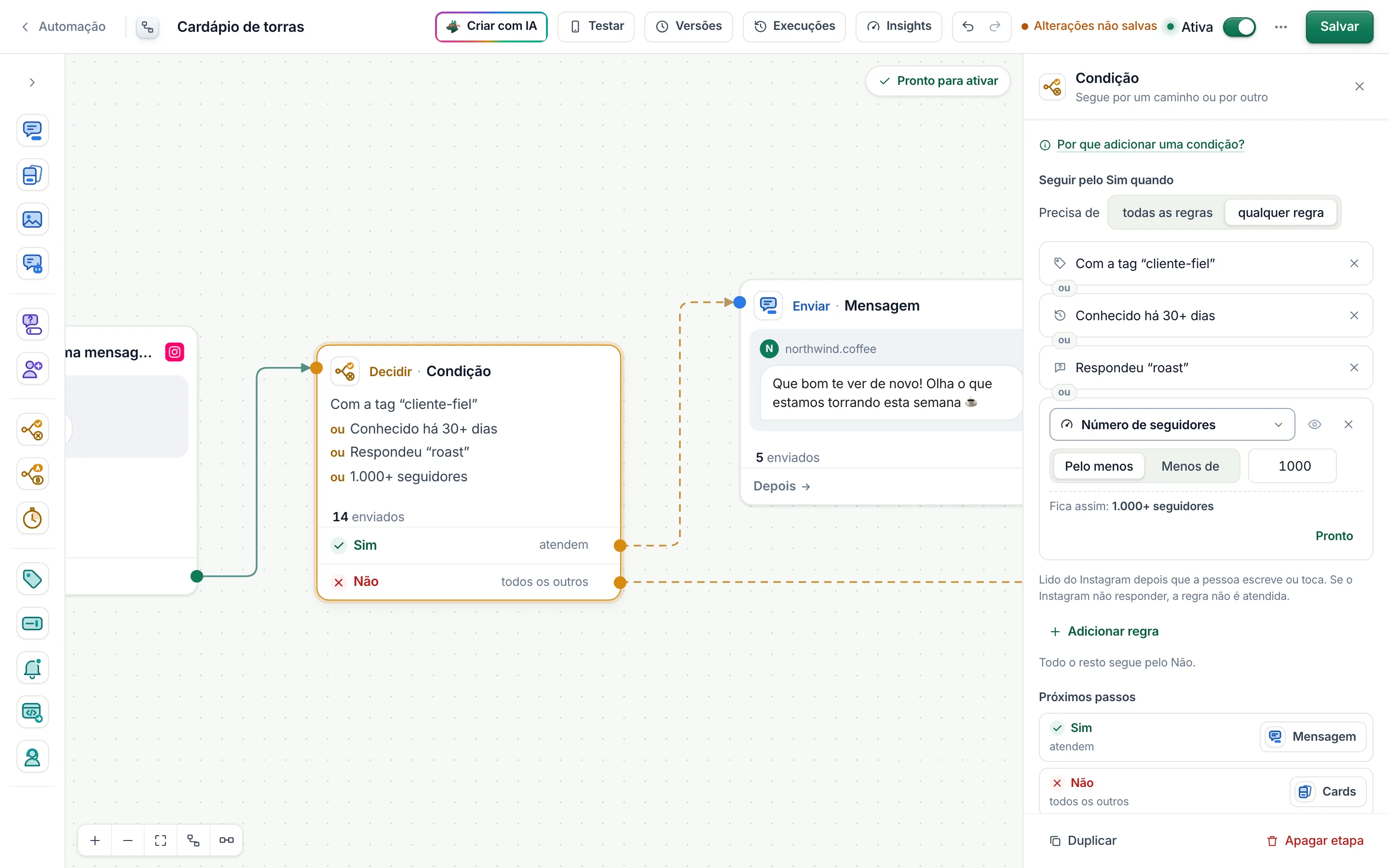Select the code webhook icon in sidebar
1389x868 pixels.
point(32,712)
